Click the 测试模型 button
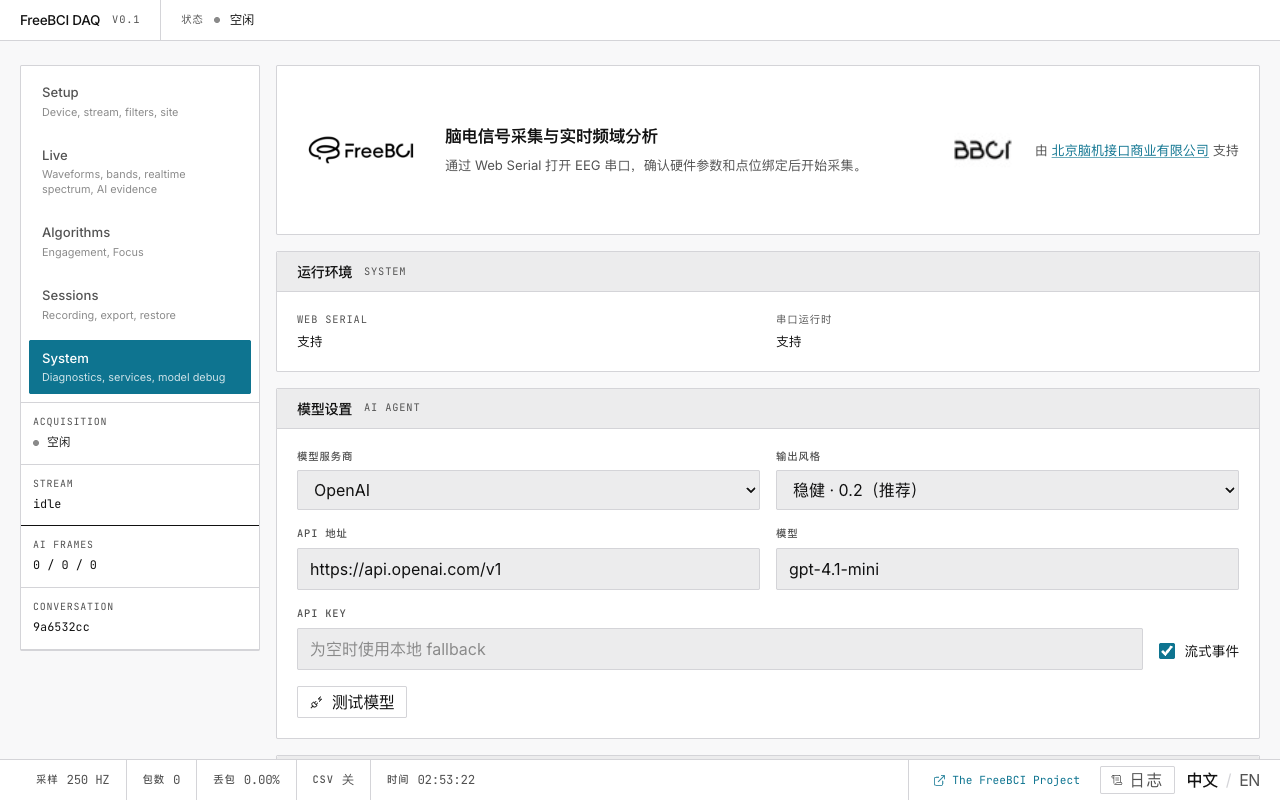 pyautogui.click(x=352, y=702)
